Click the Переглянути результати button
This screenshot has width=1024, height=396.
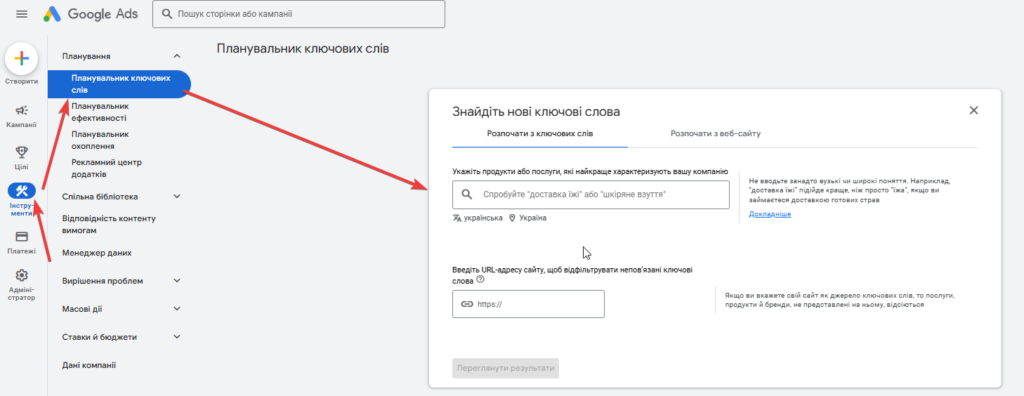tap(505, 368)
